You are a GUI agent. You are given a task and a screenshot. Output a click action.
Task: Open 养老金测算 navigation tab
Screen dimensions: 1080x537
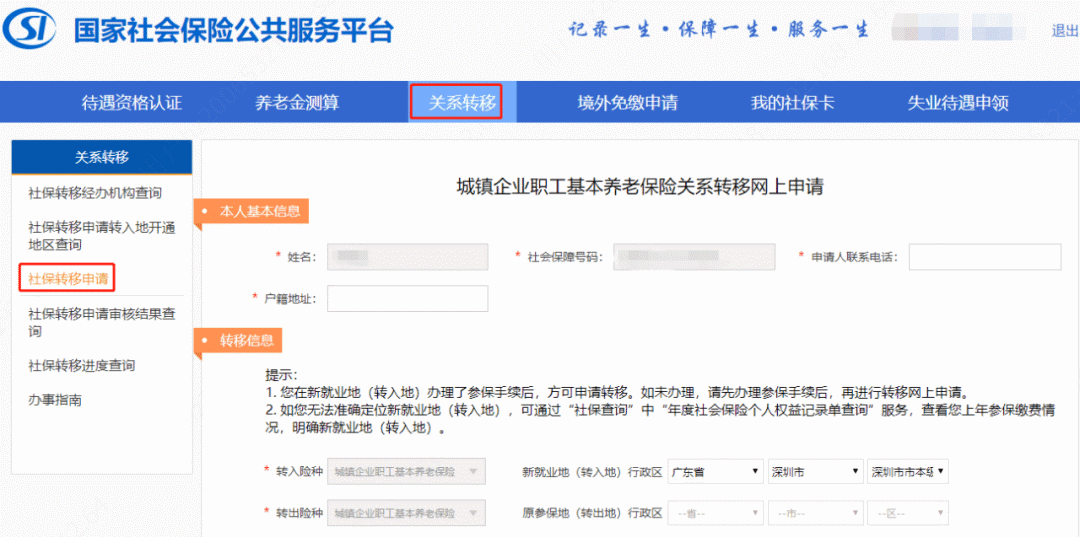point(297,103)
